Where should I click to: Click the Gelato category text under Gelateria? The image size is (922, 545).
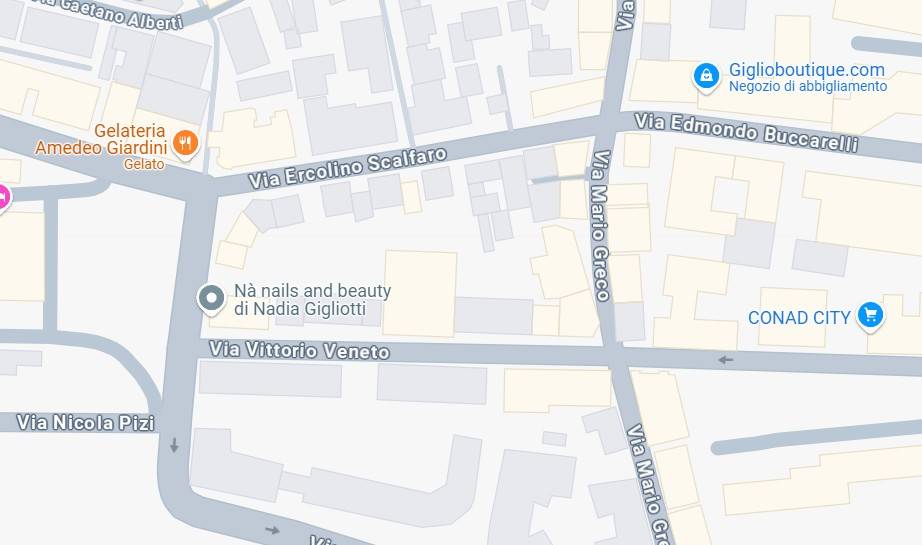(144, 164)
